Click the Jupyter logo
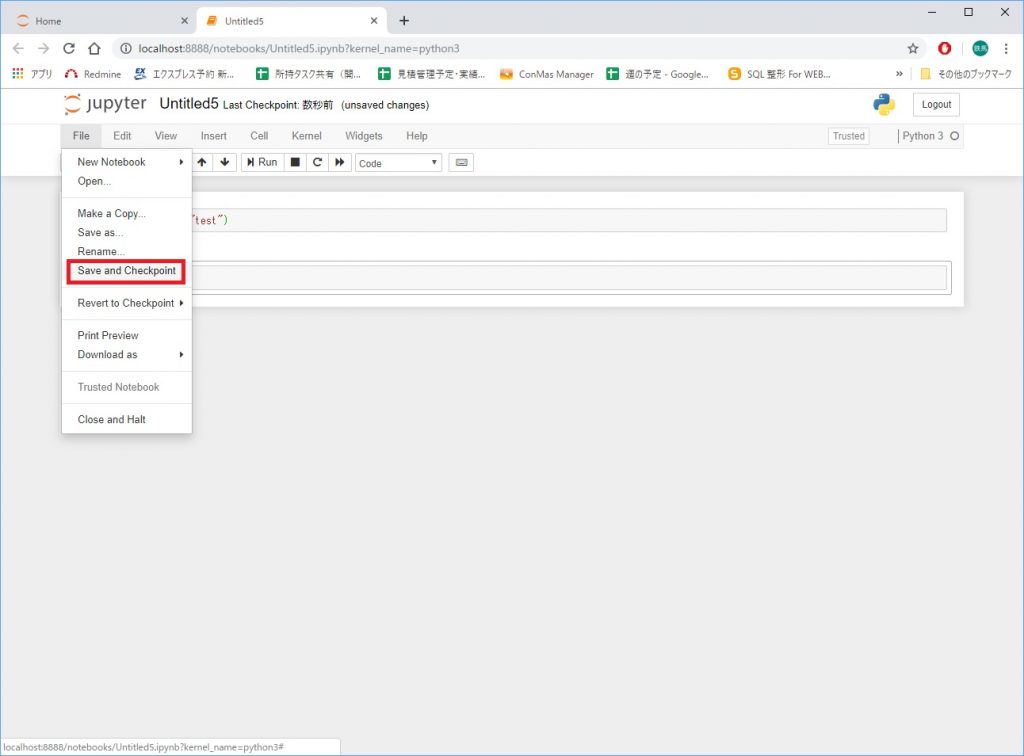1024x756 pixels. 105,104
